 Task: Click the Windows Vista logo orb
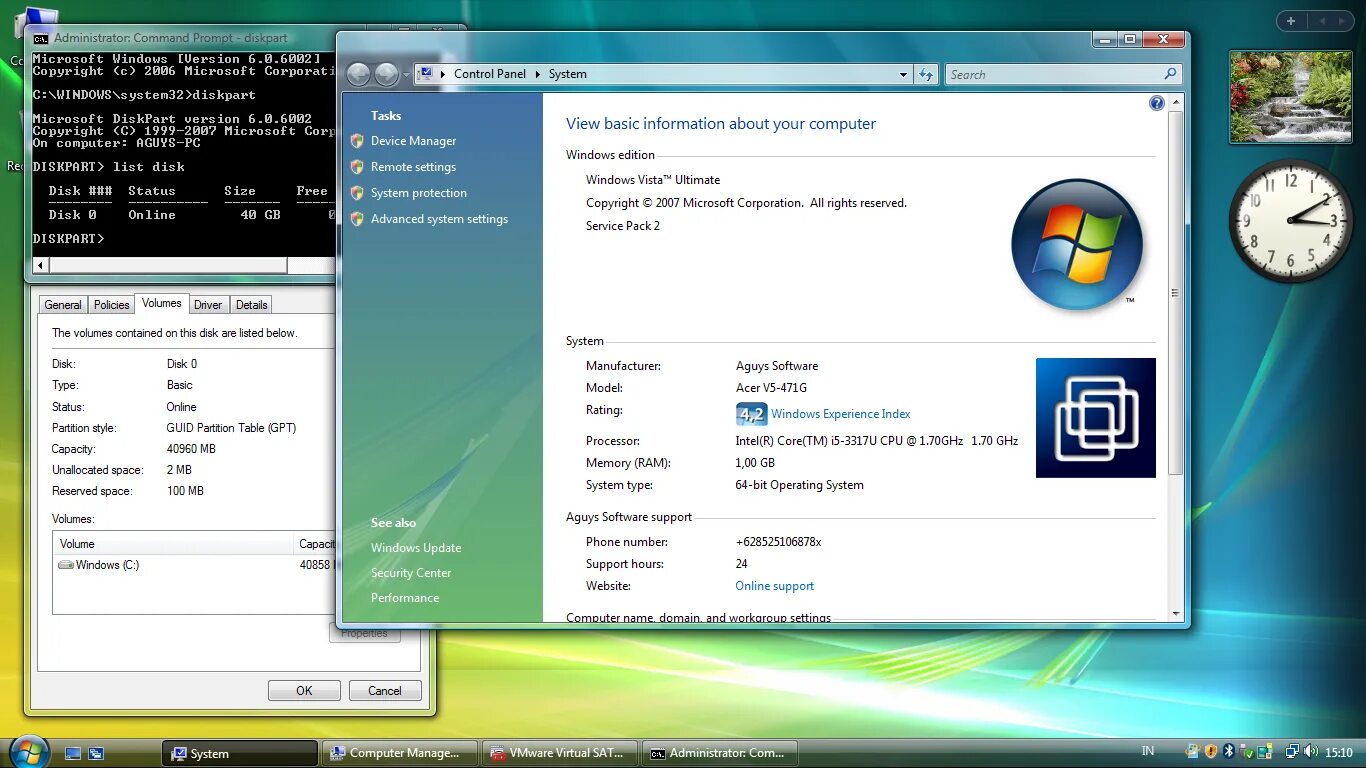point(1077,244)
